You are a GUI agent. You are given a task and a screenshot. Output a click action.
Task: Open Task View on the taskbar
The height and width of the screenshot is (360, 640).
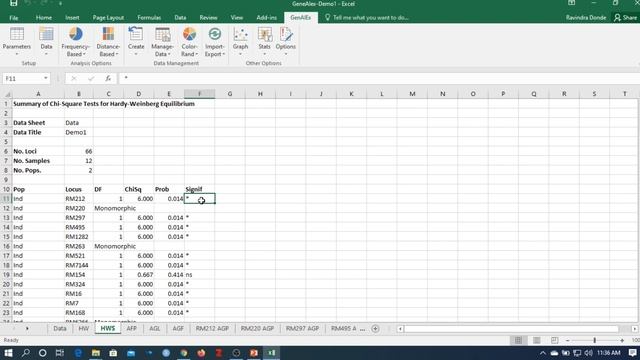[x=60, y=353]
